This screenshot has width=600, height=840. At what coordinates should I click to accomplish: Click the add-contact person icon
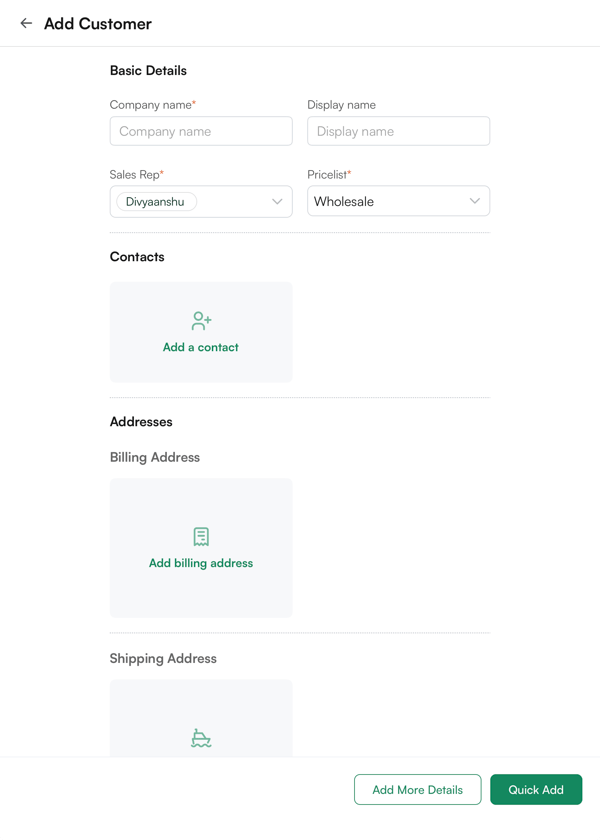coord(200,320)
